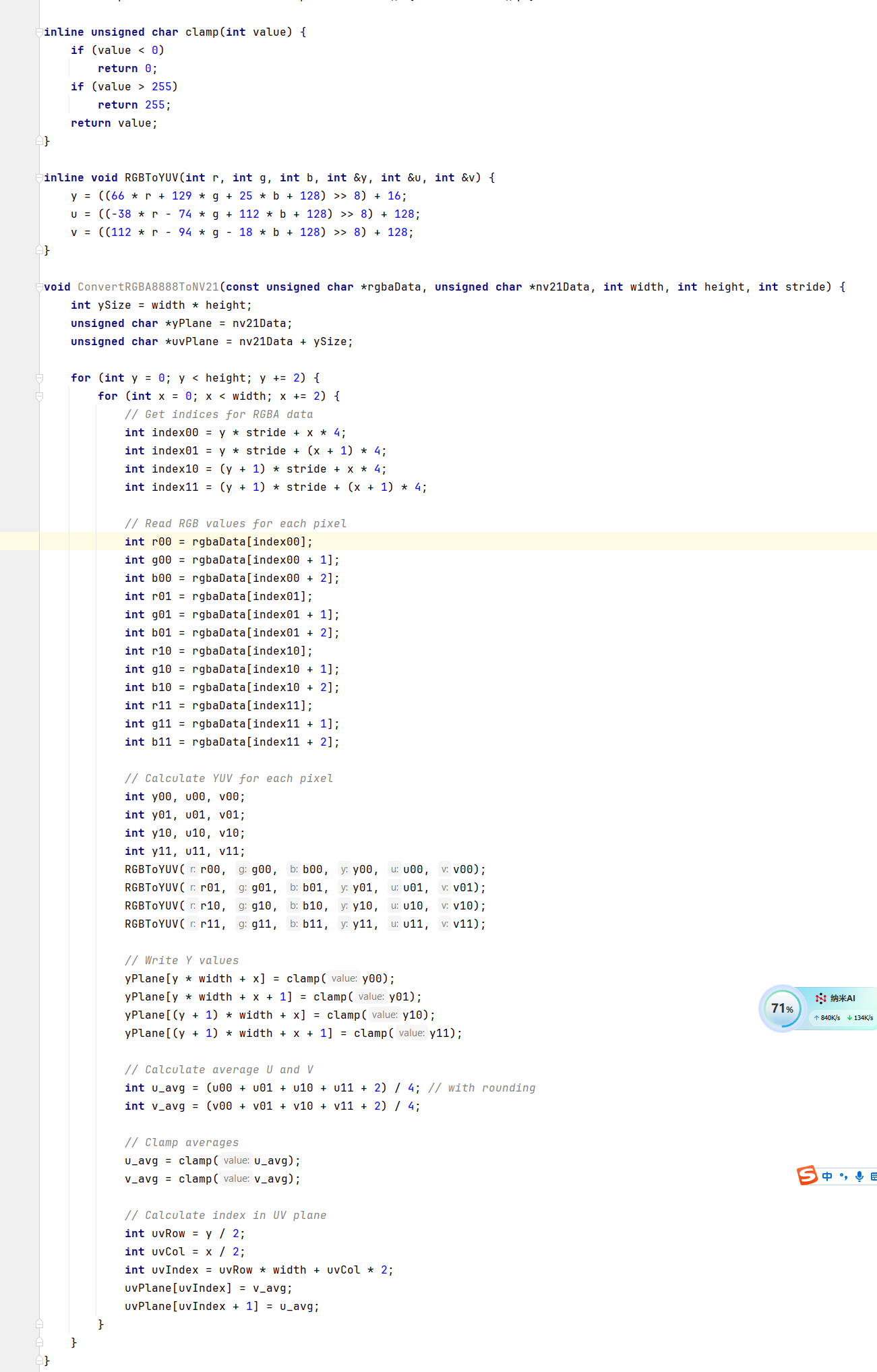Click the Sogou input method S logo
This screenshot has width=877, height=1372.
pos(807,1175)
